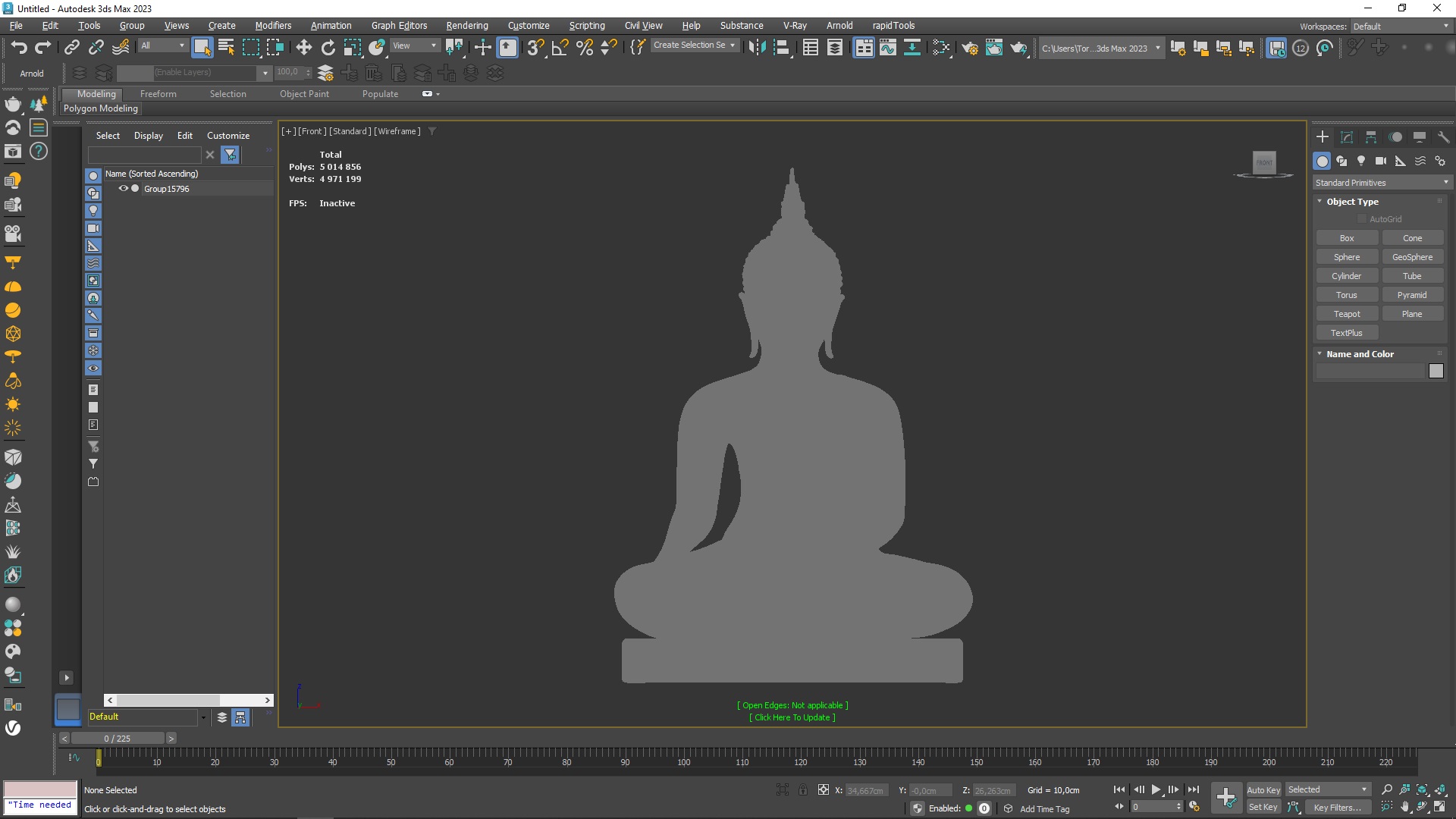Open Key Filters dialog
1456x819 pixels.
pyautogui.click(x=1337, y=807)
